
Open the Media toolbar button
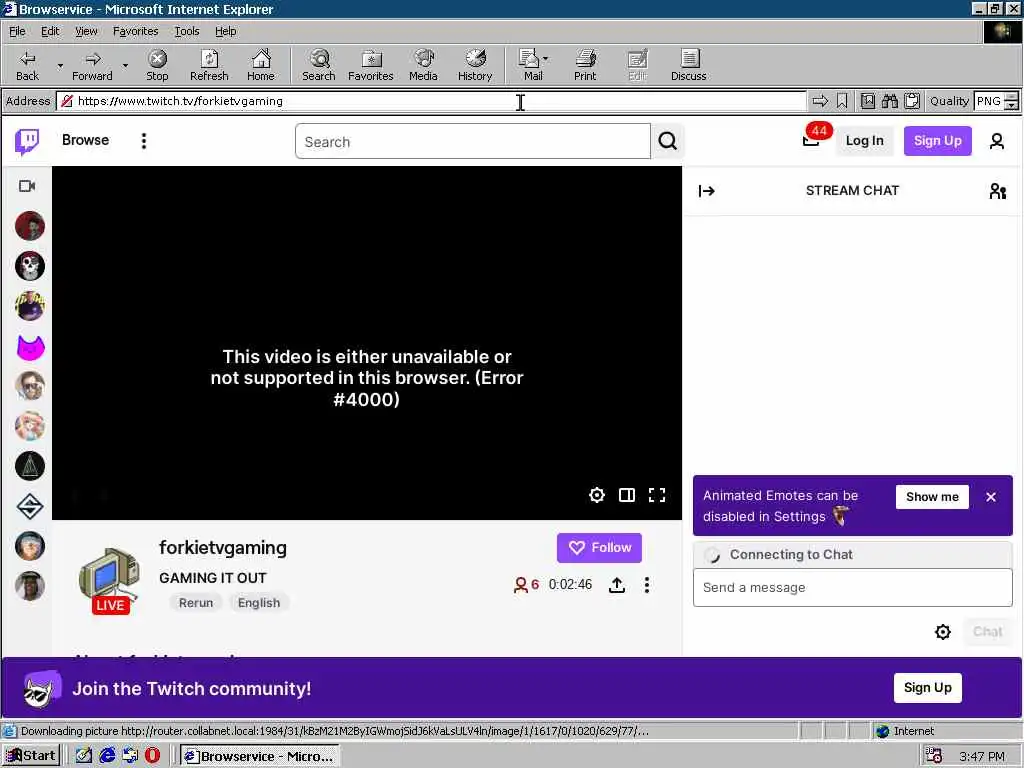[x=423, y=65]
